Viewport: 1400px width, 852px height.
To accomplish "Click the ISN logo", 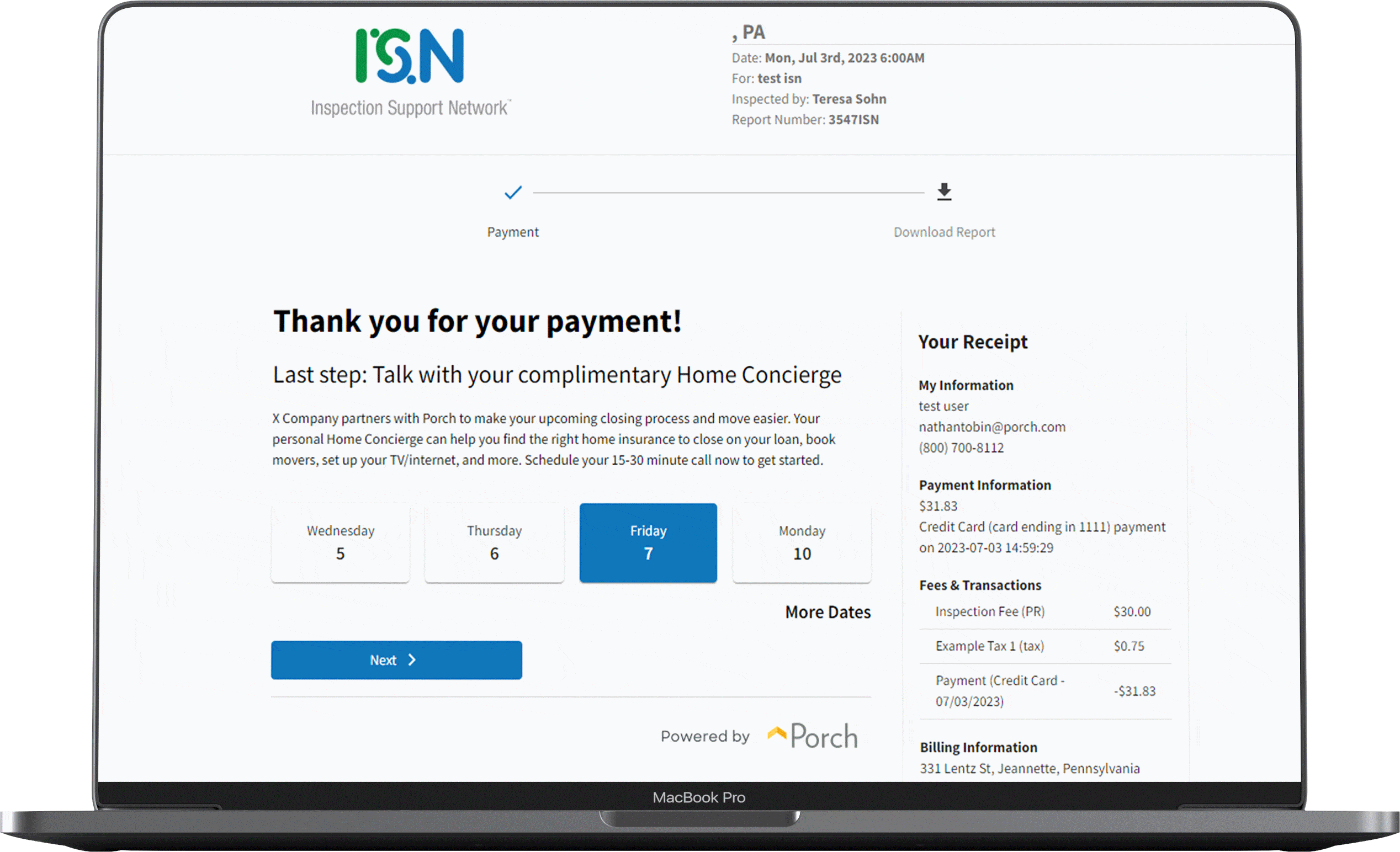I will tap(410, 57).
